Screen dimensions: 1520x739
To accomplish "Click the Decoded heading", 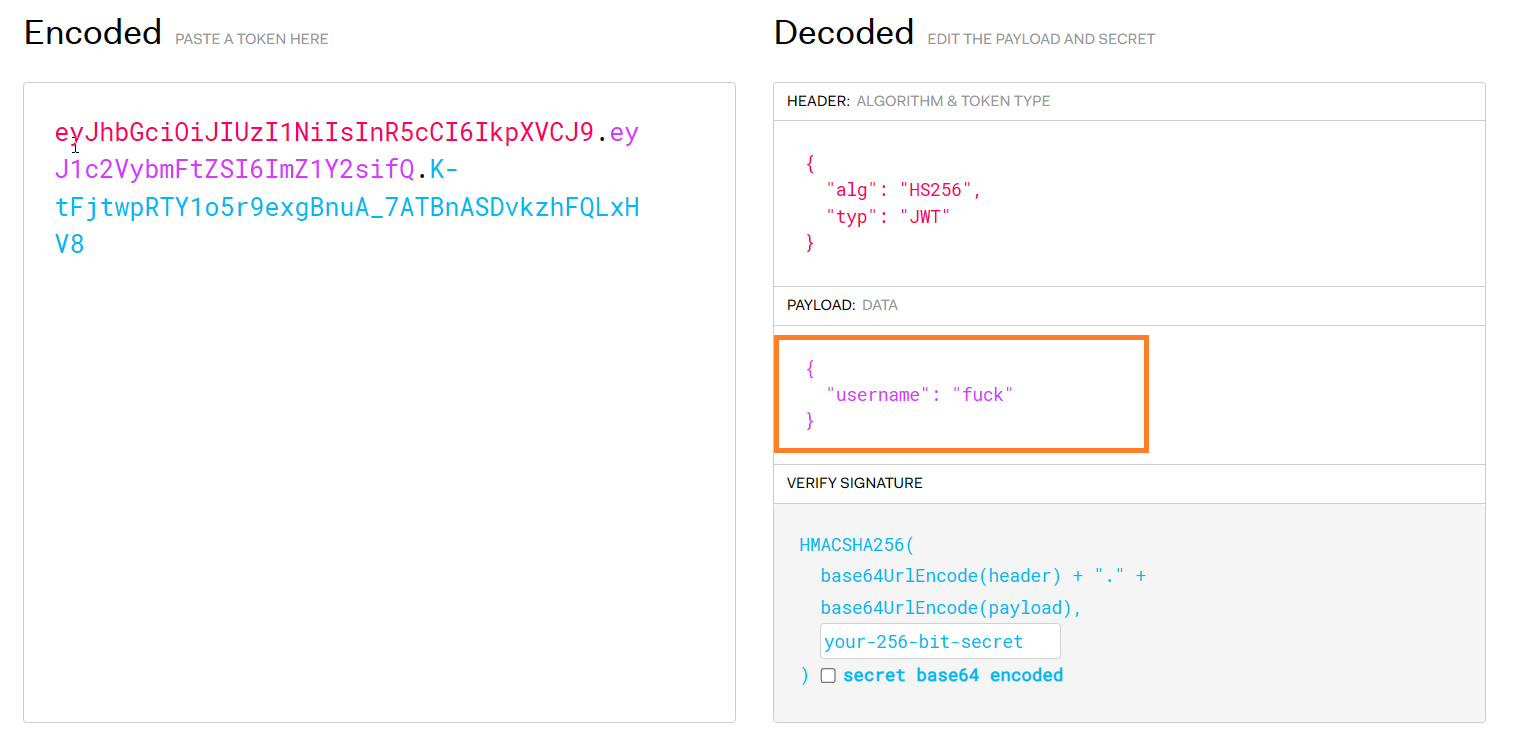I will coord(843,33).
